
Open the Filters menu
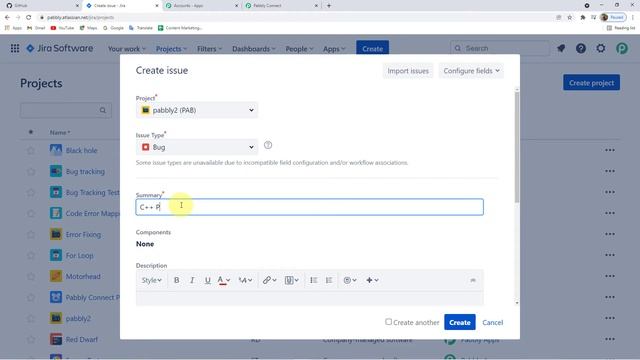(209, 49)
